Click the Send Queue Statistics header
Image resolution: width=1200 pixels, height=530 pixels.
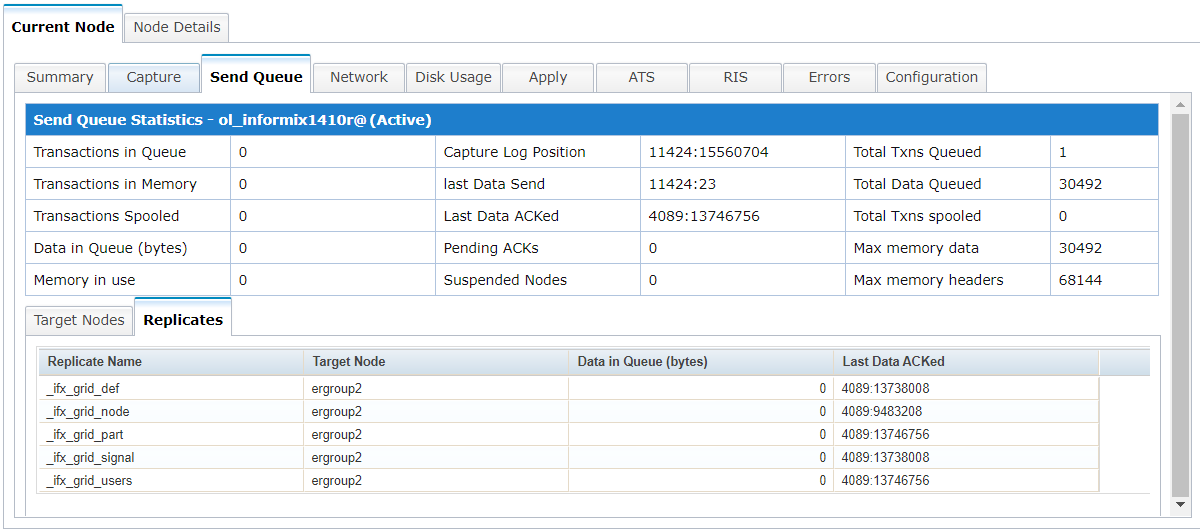[x=592, y=120]
